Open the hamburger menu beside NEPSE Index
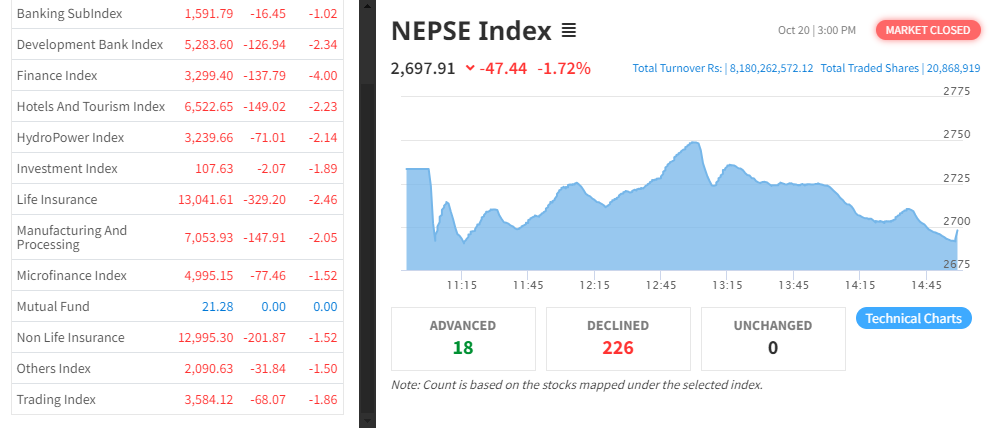The image size is (995, 428). click(569, 30)
